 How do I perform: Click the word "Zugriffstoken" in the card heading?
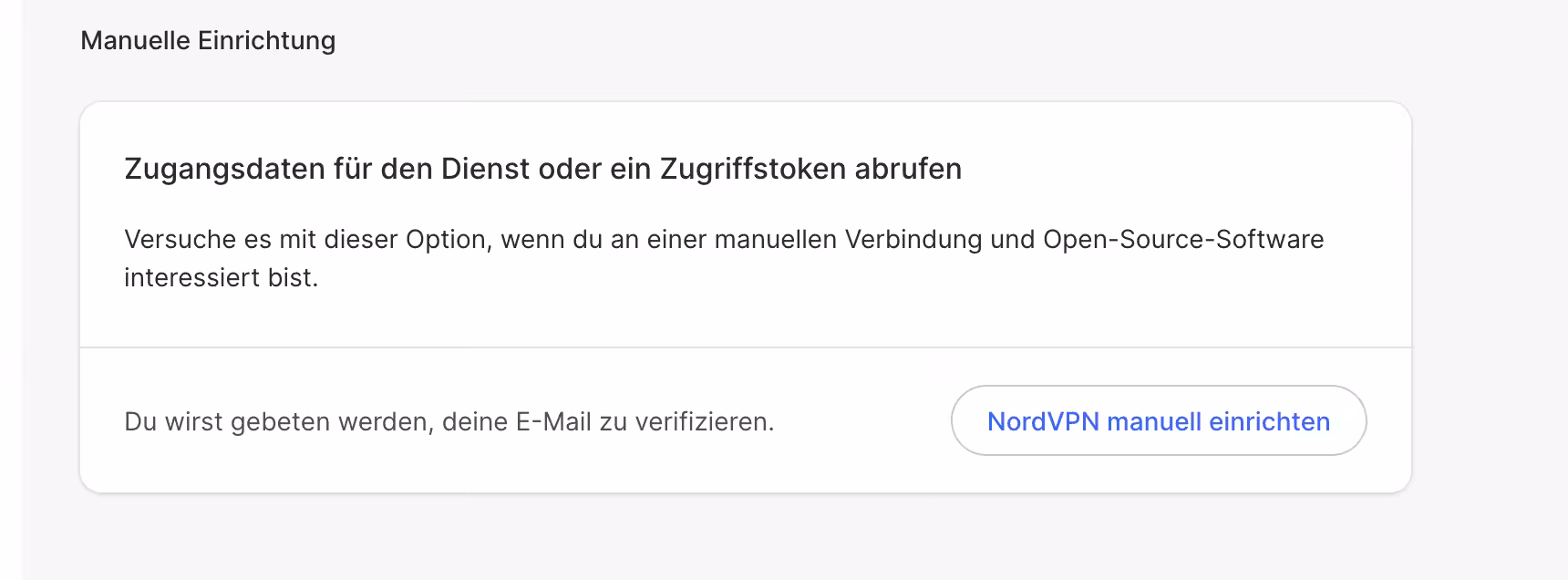pyautogui.click(x=754, y=168)
